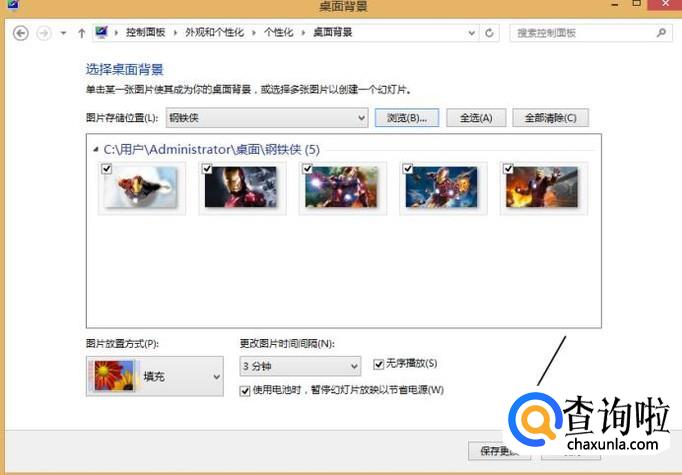
Task: Click the Forward navigation arrow
Action: click(x=43, y=33)
